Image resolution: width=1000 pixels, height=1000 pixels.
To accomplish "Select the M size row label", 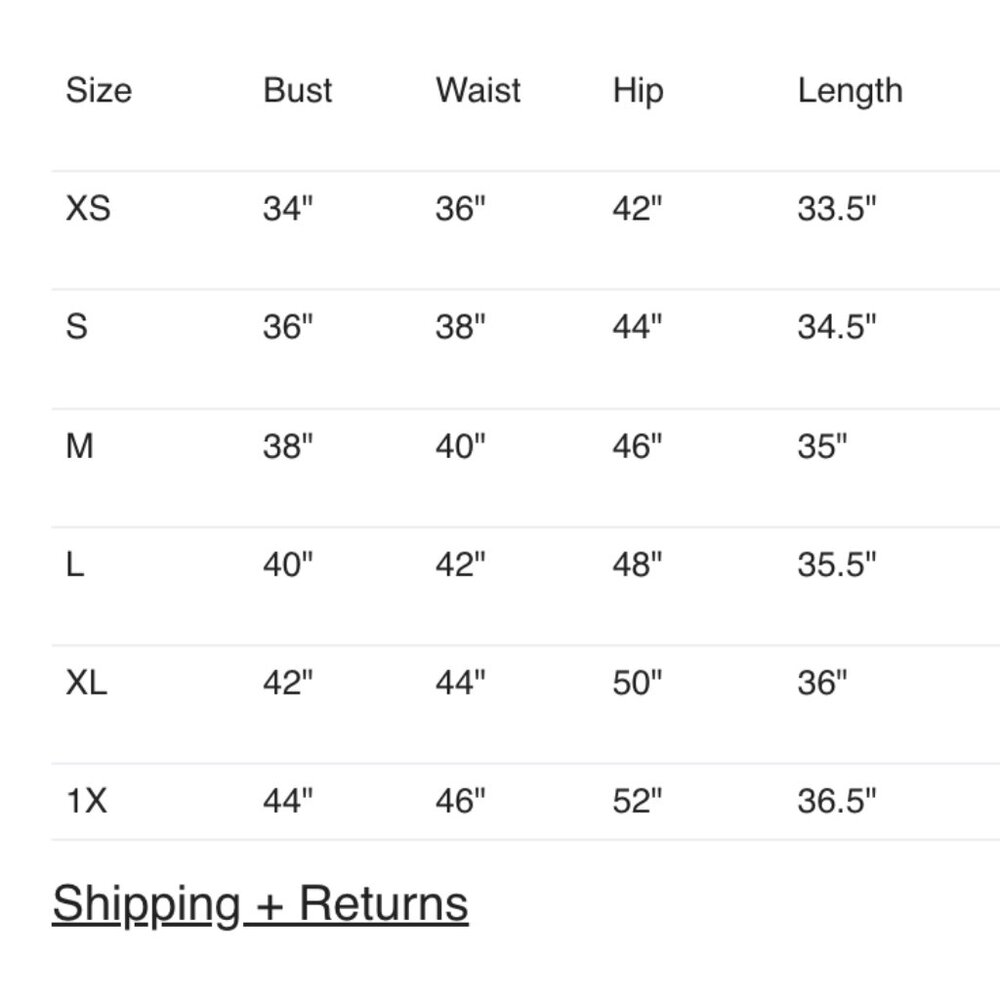I will 80,446.
